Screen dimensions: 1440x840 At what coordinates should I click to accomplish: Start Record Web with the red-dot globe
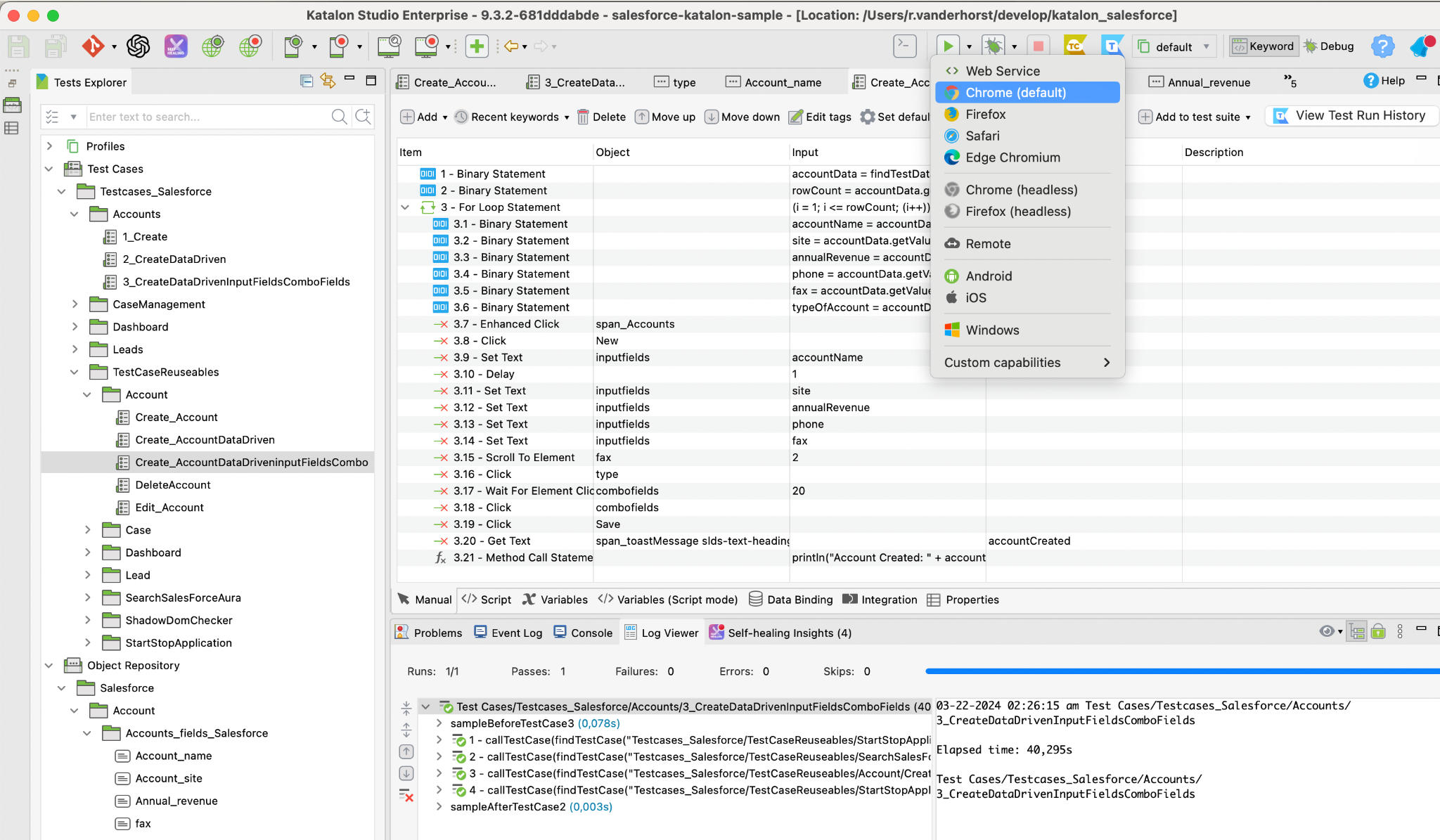pyautogui.click(x=250, y=46)
